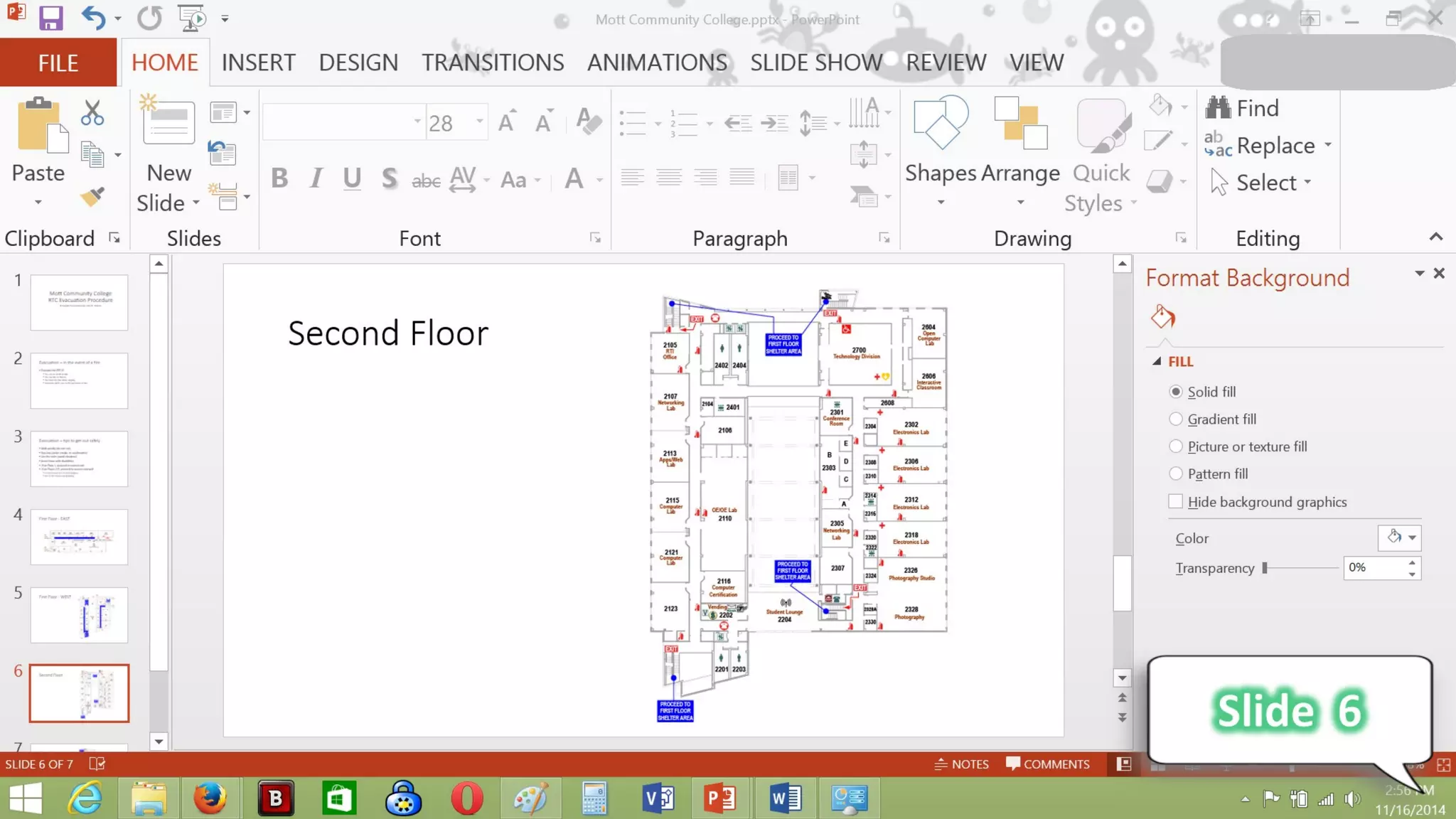The height and width of the screenshot is (819, 1456).
Task: Expand the font size dropdown
Action: point(481,122)
